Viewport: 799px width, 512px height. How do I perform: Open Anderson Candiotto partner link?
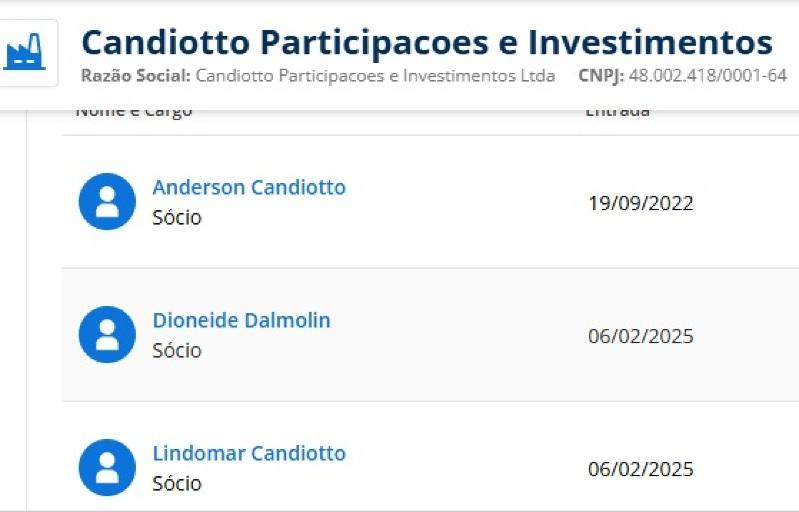(249, 187)
